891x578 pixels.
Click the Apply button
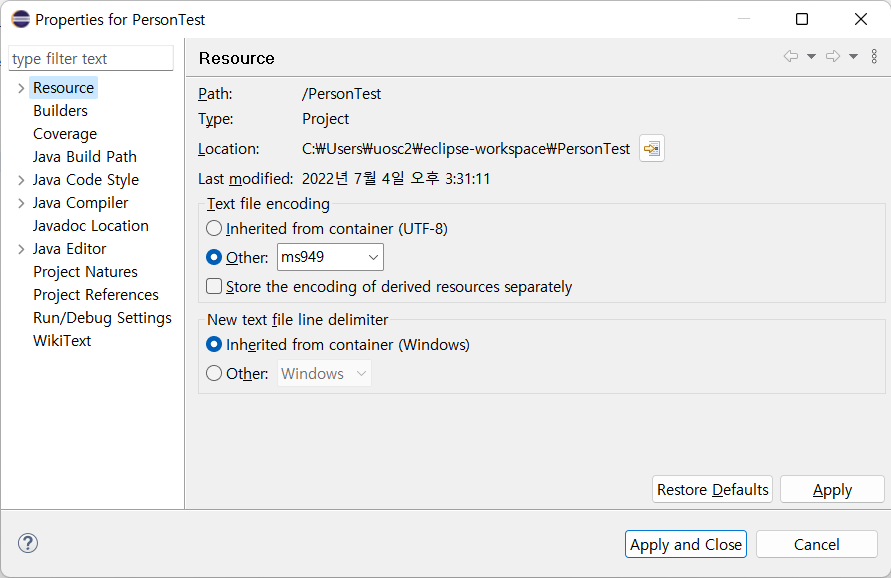coord(832,489)
